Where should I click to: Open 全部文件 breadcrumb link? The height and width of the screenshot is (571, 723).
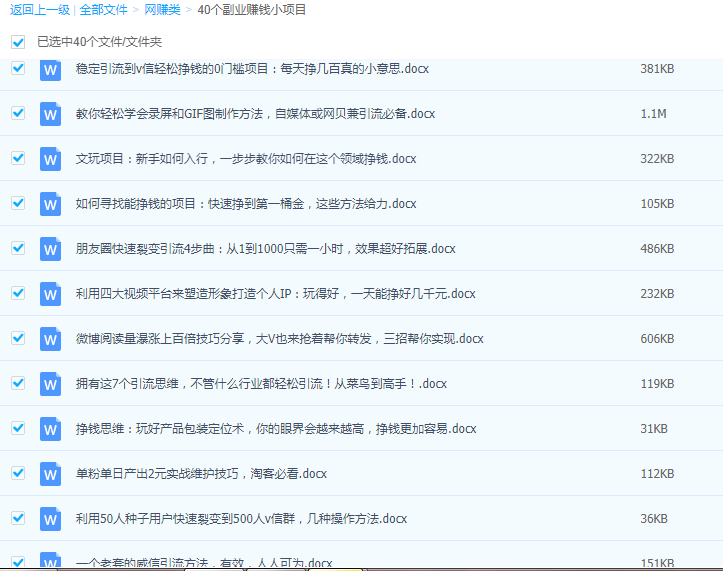pyautogui.click(x=103, y=10)
